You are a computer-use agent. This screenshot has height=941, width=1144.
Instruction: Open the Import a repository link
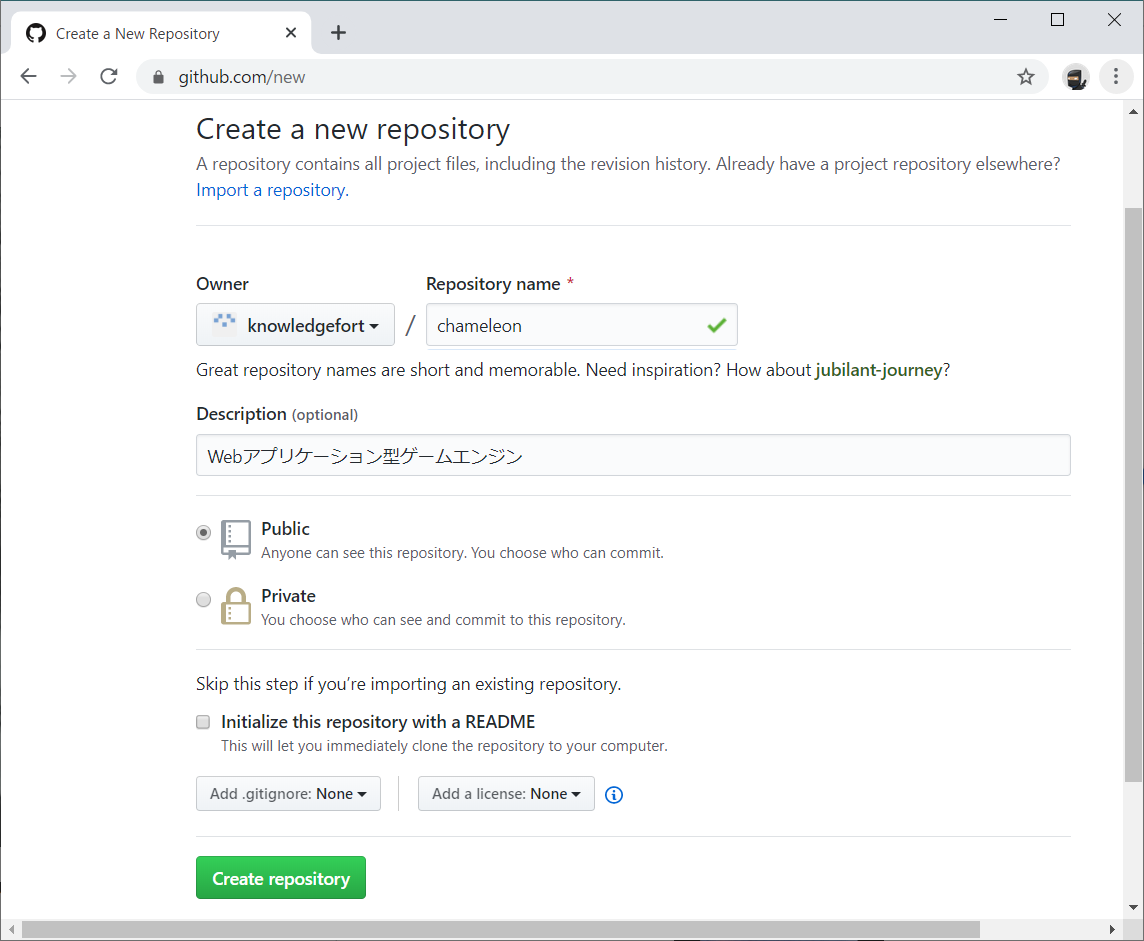tap(270, 189)
